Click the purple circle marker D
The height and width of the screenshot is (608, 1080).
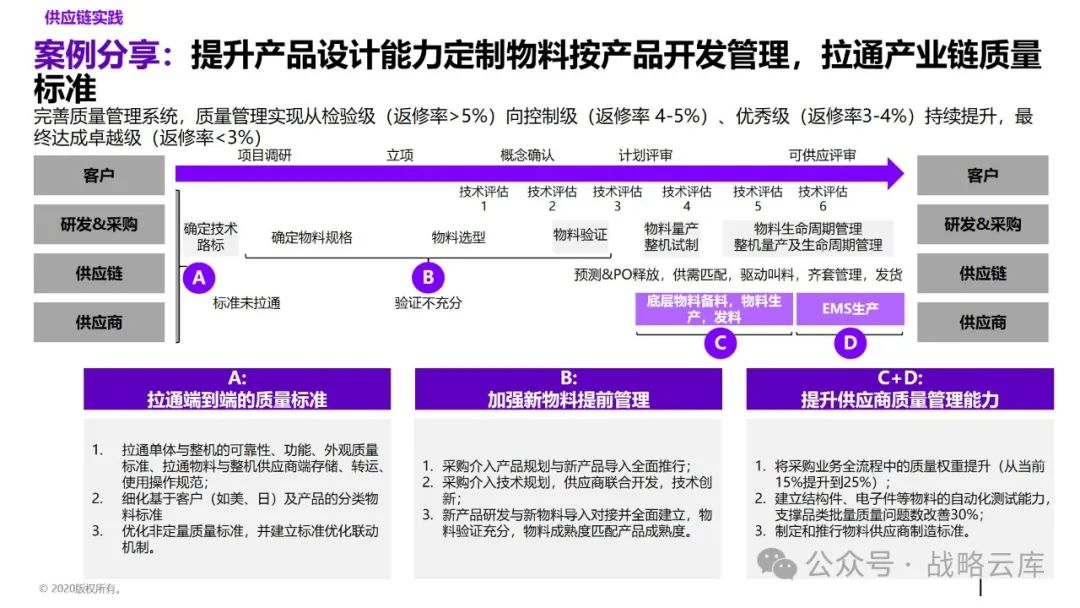[850, 343]
